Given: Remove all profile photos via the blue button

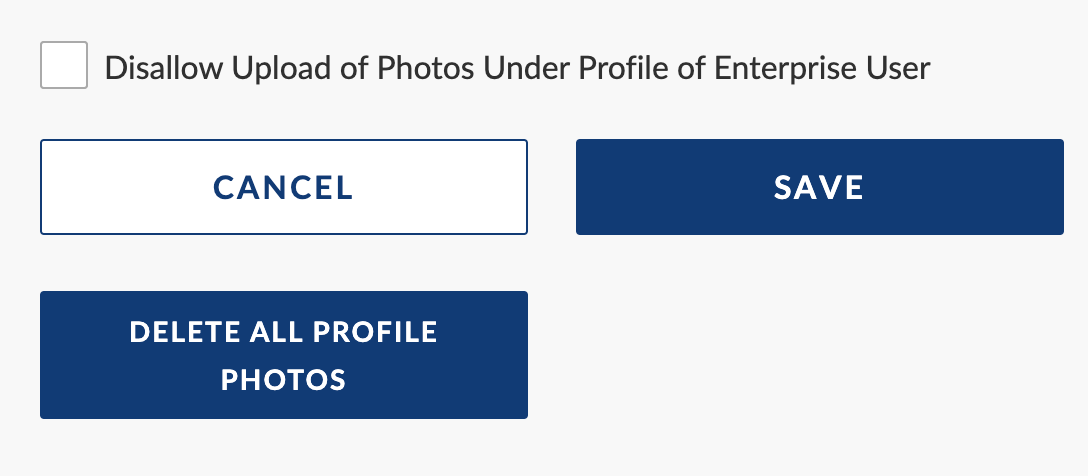Looking at the screenshot, I should tap(284, 355).
